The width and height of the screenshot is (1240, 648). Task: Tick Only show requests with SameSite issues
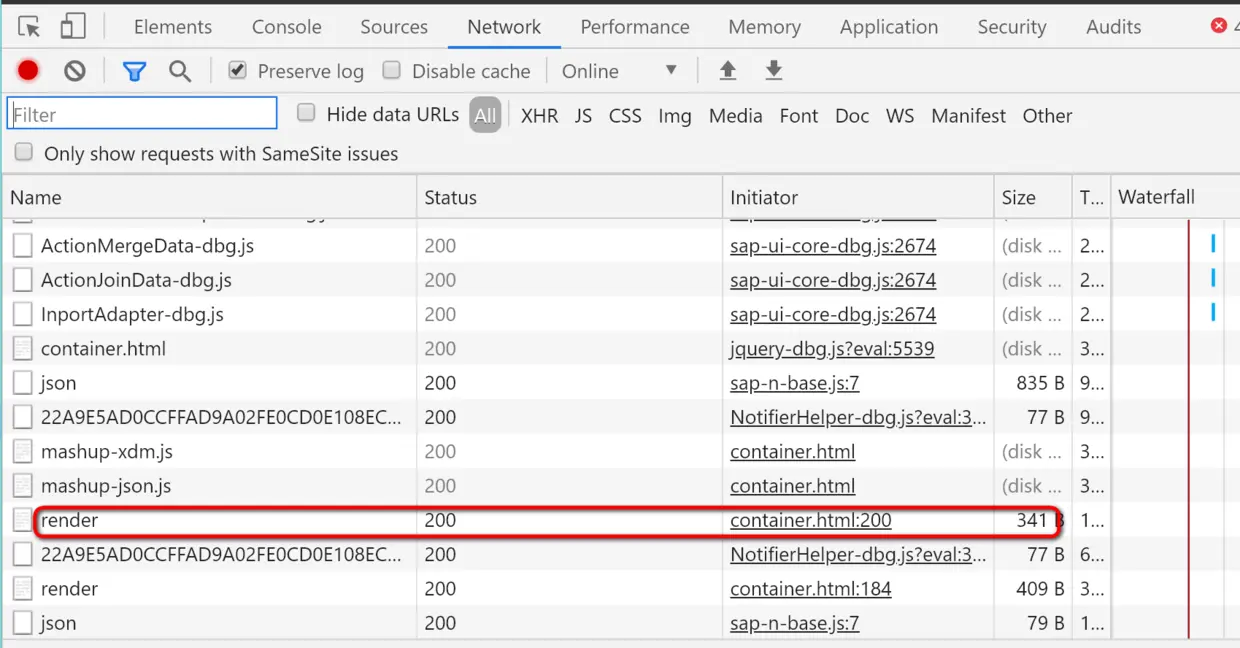tap(24, 152)
